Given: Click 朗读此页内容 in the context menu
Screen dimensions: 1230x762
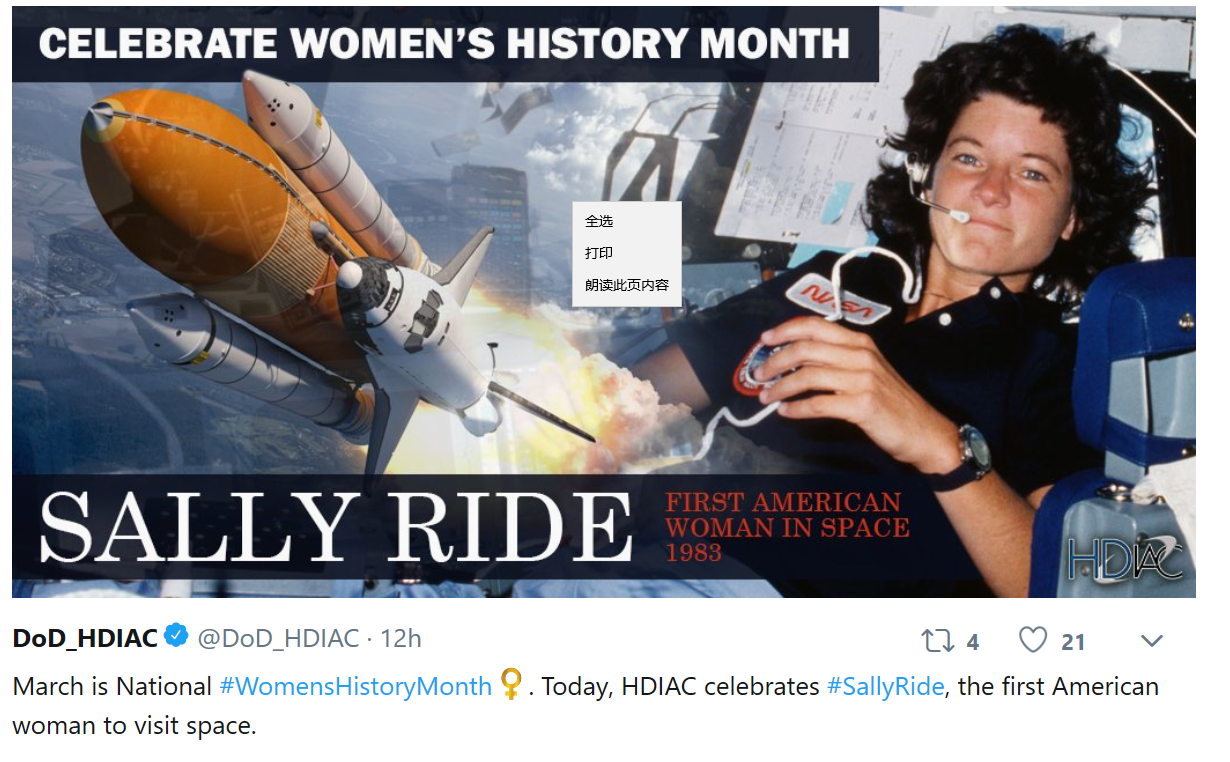Looking at the screenshot, I should coord(627,285).
